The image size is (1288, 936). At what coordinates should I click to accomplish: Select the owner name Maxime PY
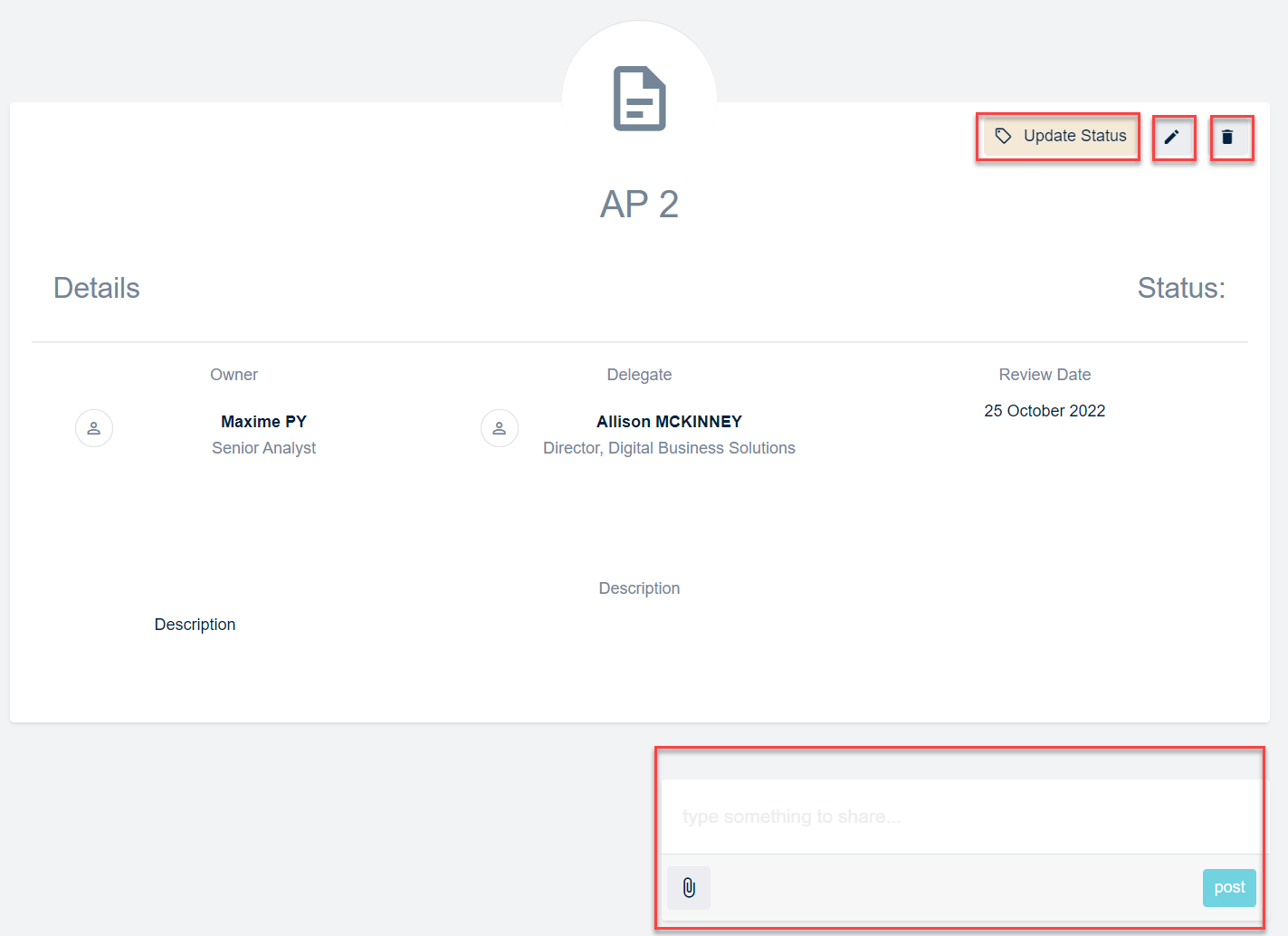[x=263, y=422]
